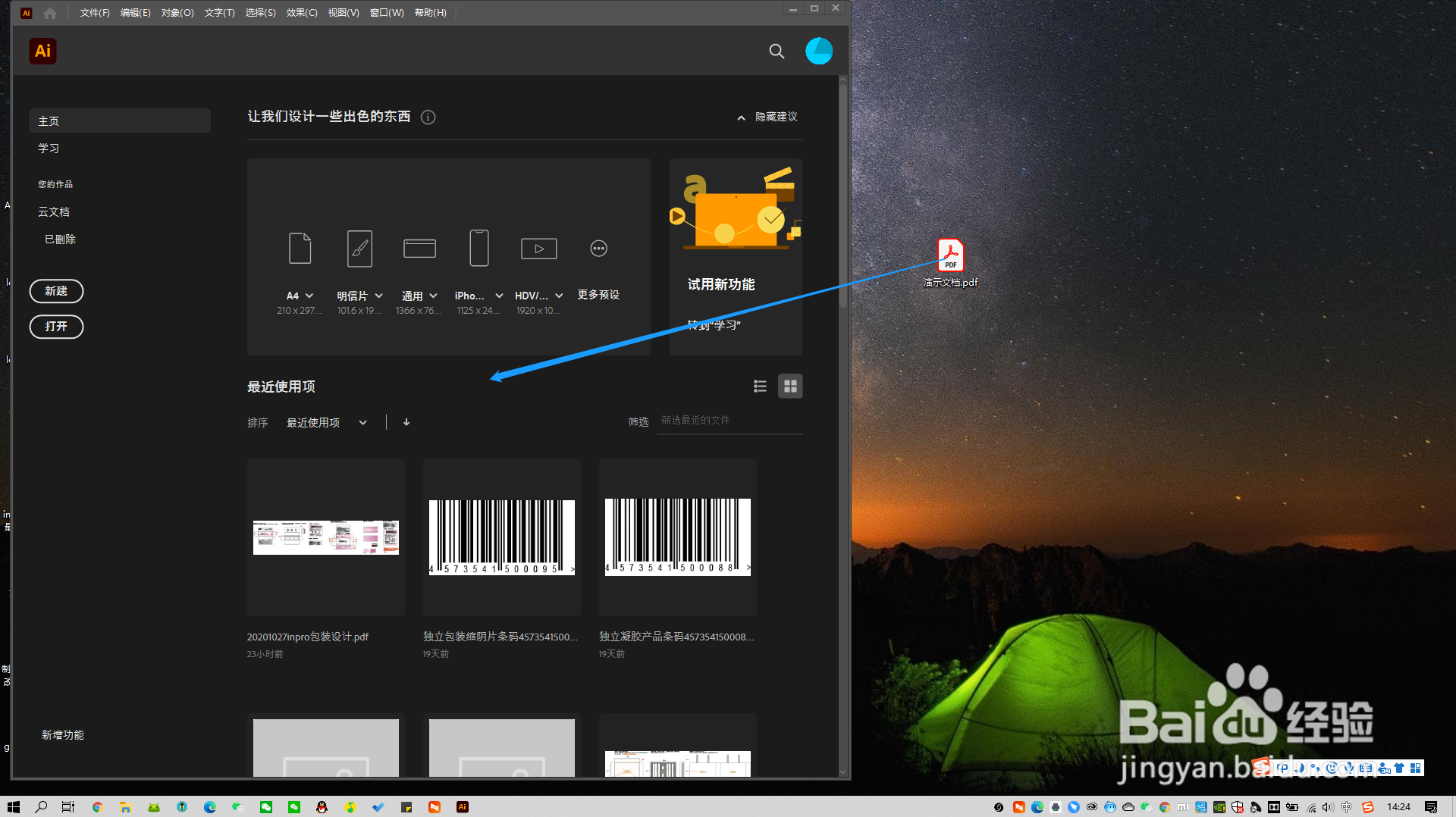Open the notification center icon
The width and height of the screenshot is (1456, 817).
click(1431, 807)
